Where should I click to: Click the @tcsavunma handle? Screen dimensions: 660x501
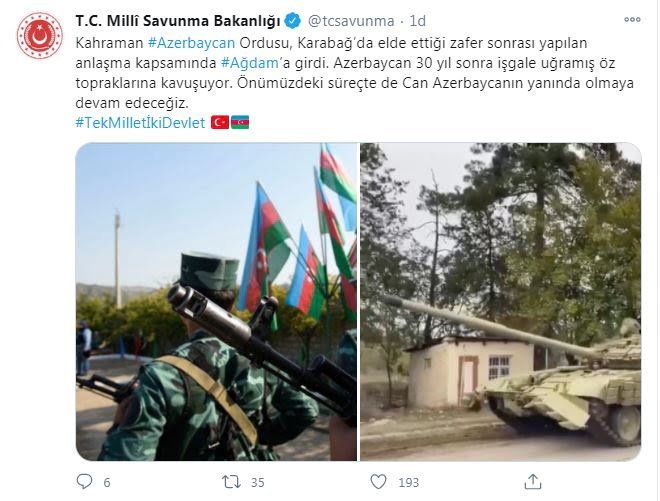(x=351, y=21)
